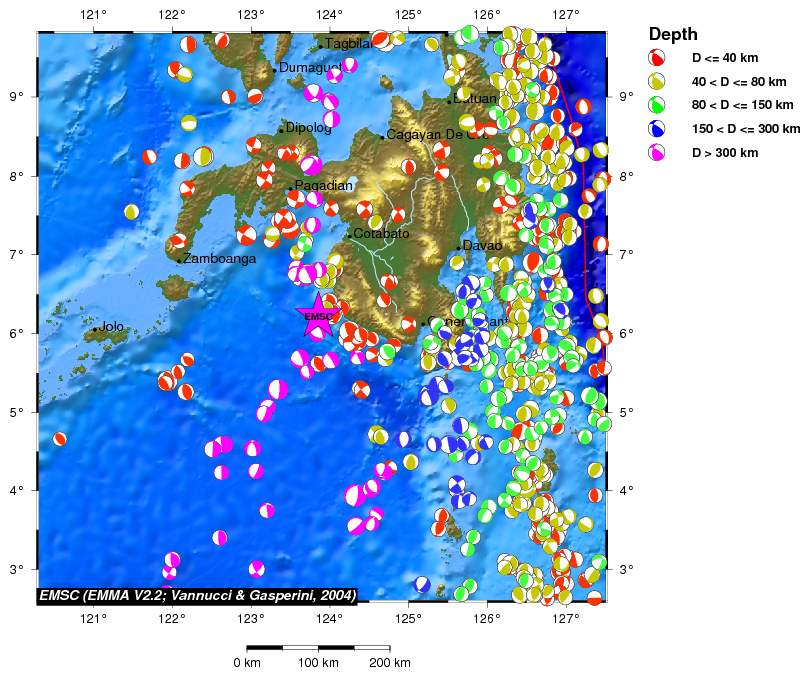Click the red D <= 40 km legend symbol
Screen dimensions: 810x677
tap(657, 57)
